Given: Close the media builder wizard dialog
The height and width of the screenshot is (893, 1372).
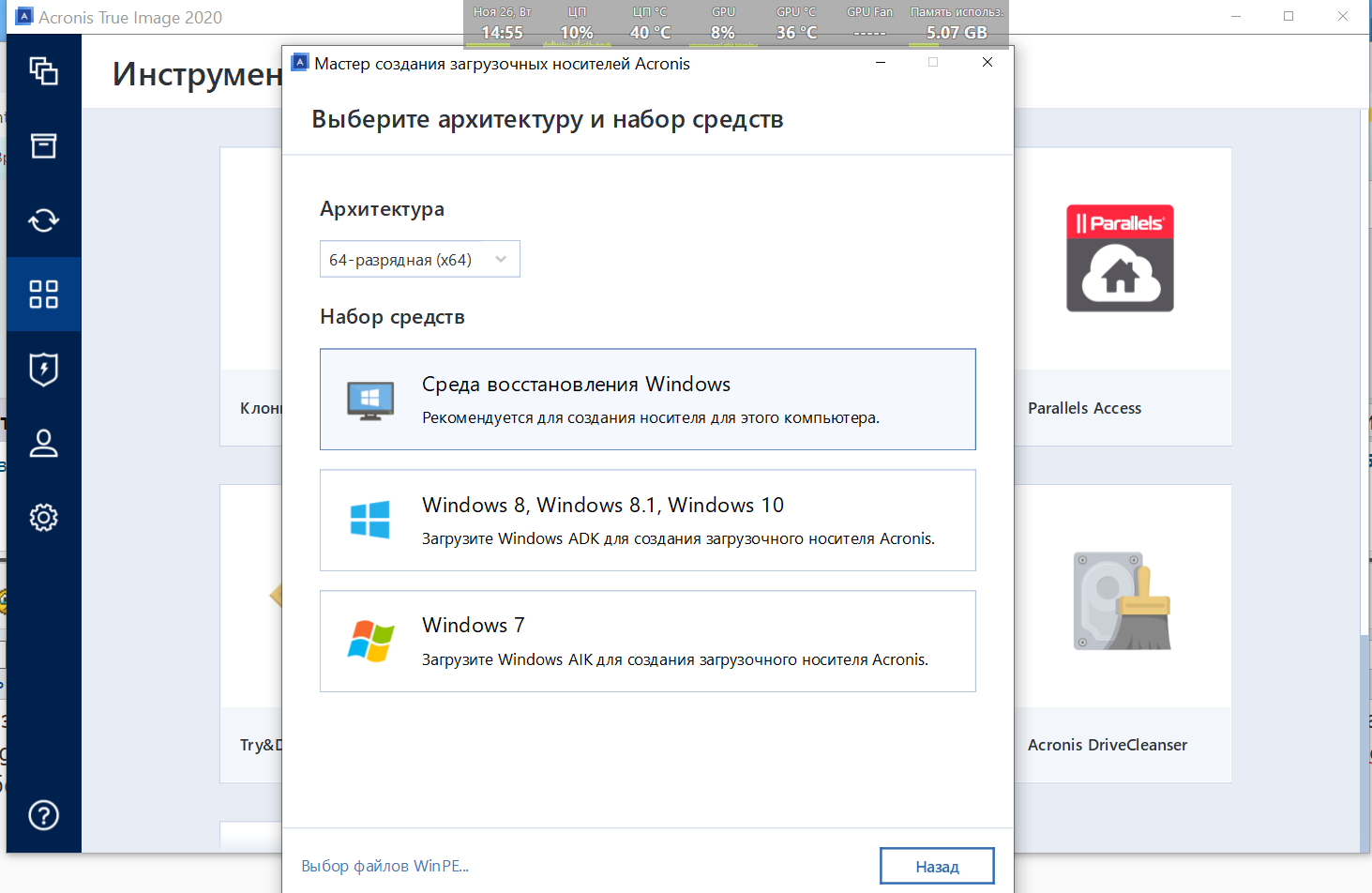Looking at the screenshot, I should (x=988, y=63).
